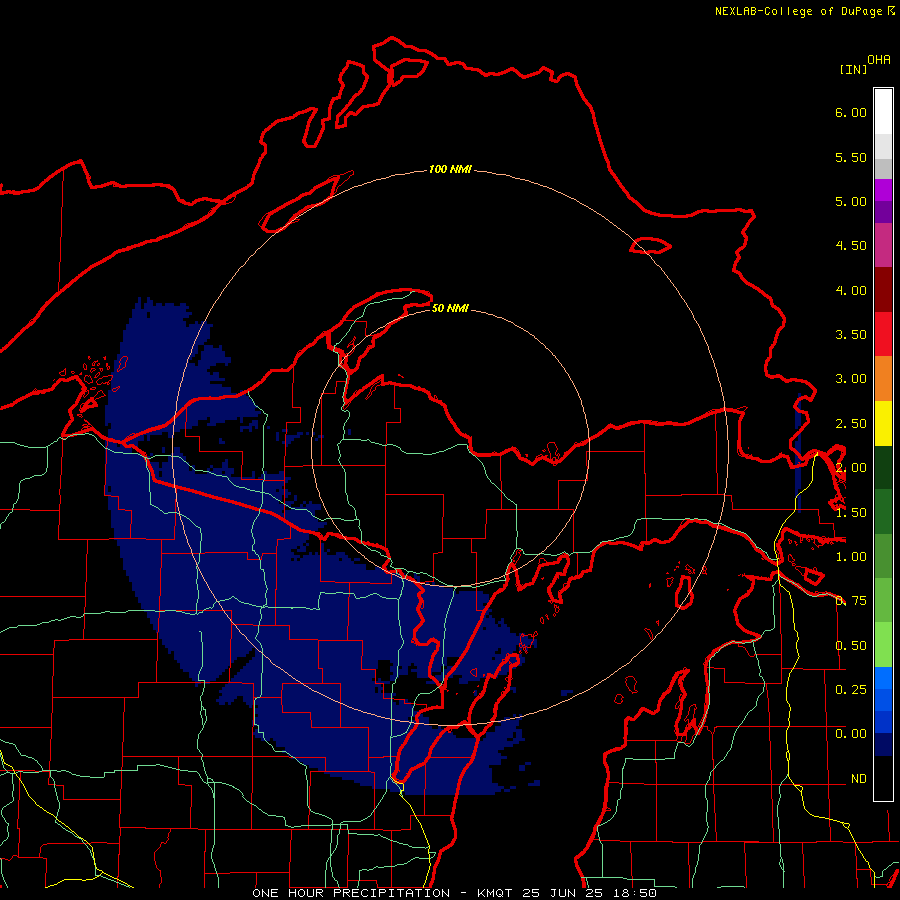
Task: Click the 0.50 legend value
Action: point(851,646)
